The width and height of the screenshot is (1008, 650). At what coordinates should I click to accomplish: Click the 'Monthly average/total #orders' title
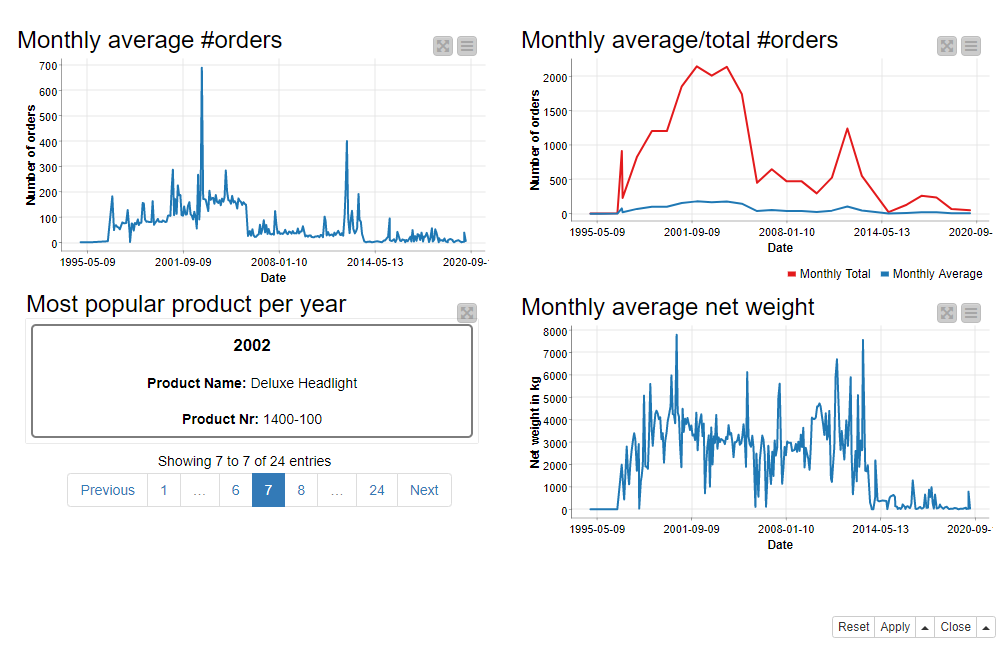680,40
